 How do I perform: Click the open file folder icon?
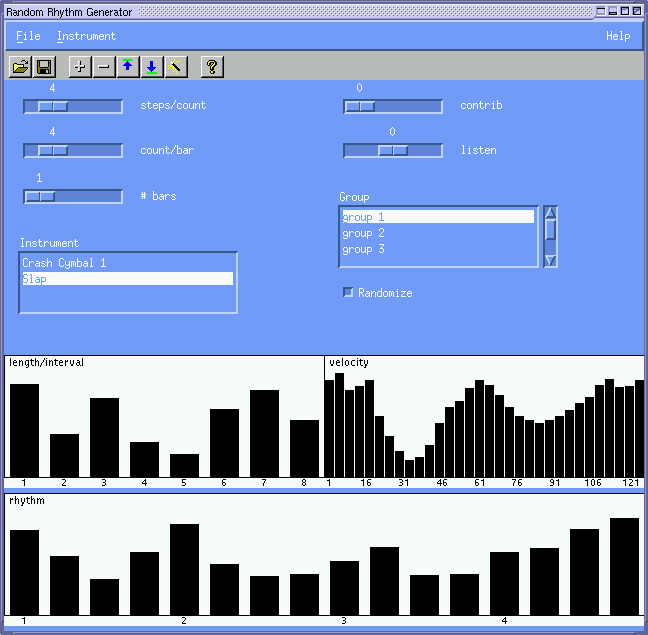pyautogui.click(x=20, y=67)
